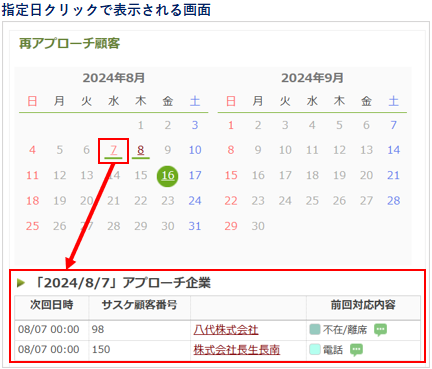Click September 7 in the calendar

tap(393, 125)
